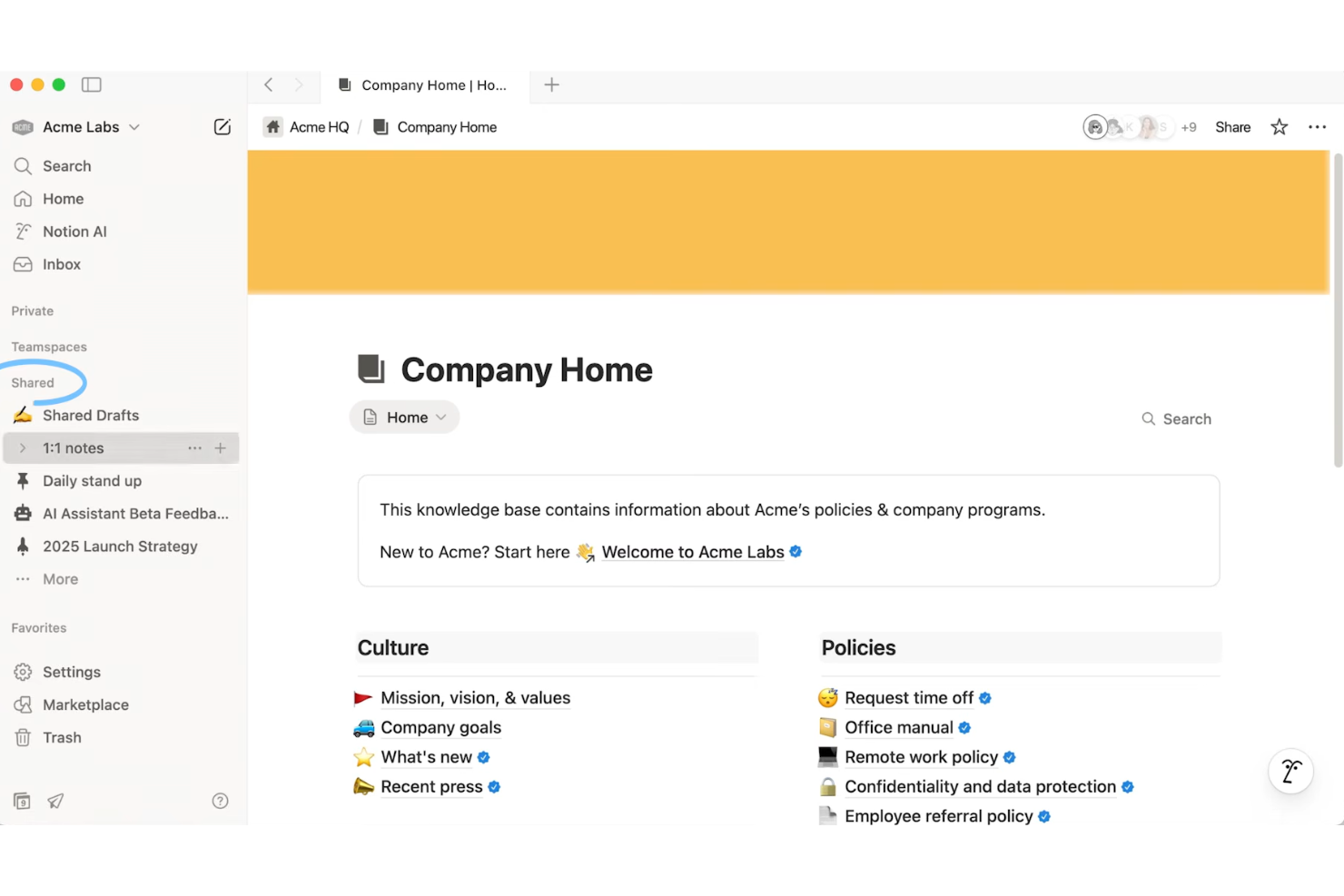Click the Share button

[1232, 127]
